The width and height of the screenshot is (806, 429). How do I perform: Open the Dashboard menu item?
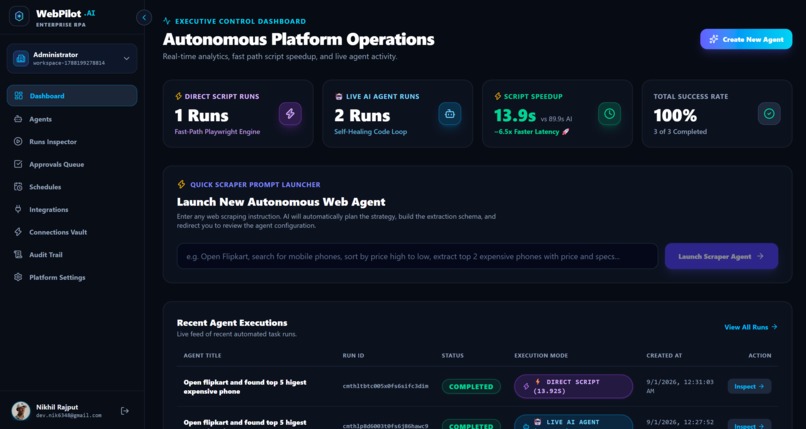[72, 96]
